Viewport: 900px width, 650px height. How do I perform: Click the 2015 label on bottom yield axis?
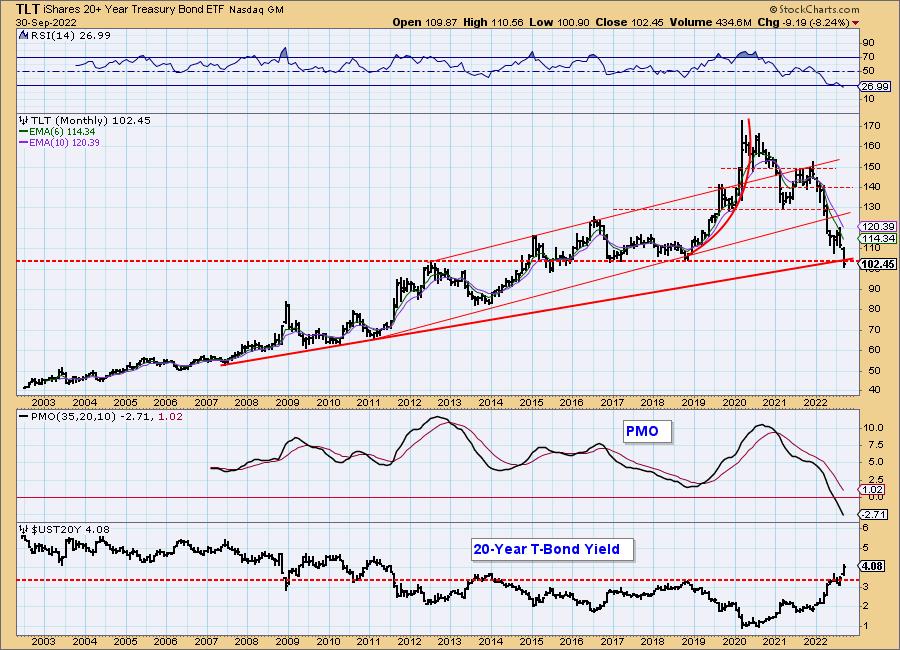tap(531, 641)
